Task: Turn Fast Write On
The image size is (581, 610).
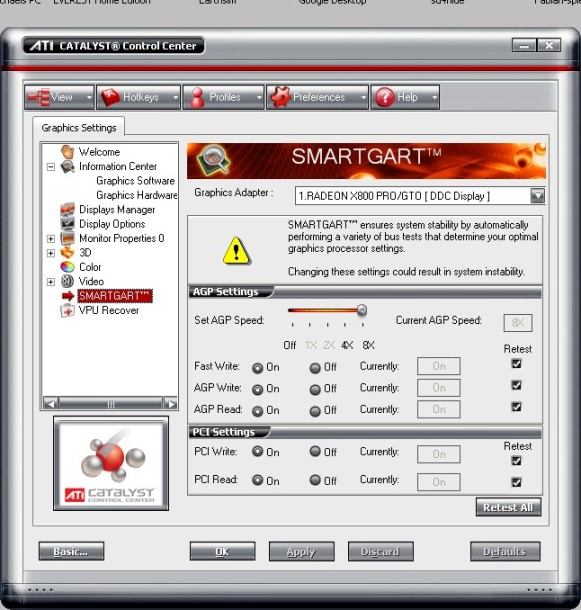Action: pyautogui.click(x=257, y=368)
